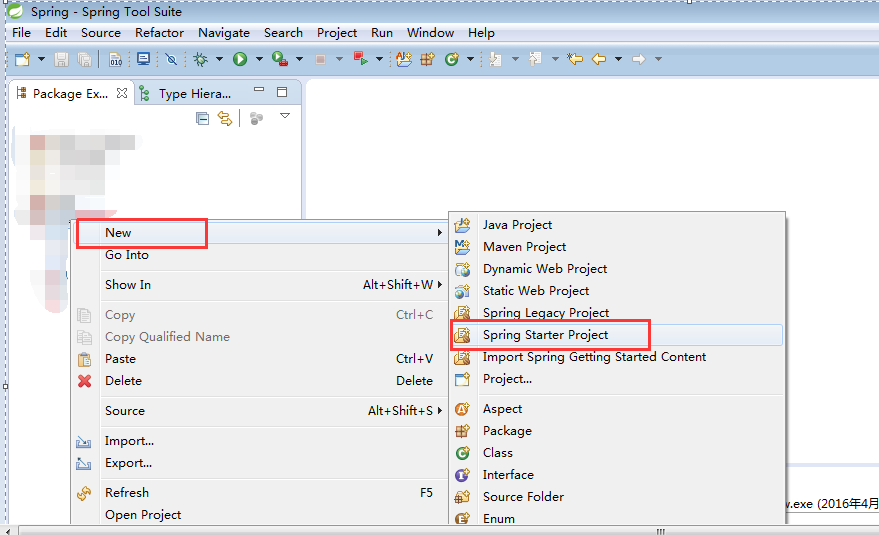Click the Previous Annotation toolbar icon
Viewport: 879px width, 535px height.
tap(535, 59)
